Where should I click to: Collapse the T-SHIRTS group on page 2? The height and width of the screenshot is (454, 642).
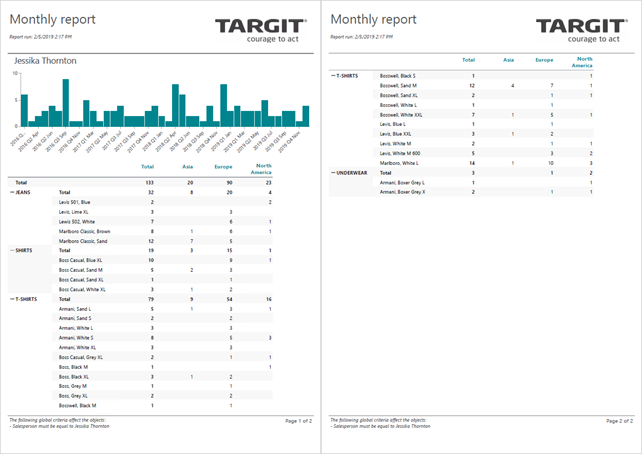333,76
